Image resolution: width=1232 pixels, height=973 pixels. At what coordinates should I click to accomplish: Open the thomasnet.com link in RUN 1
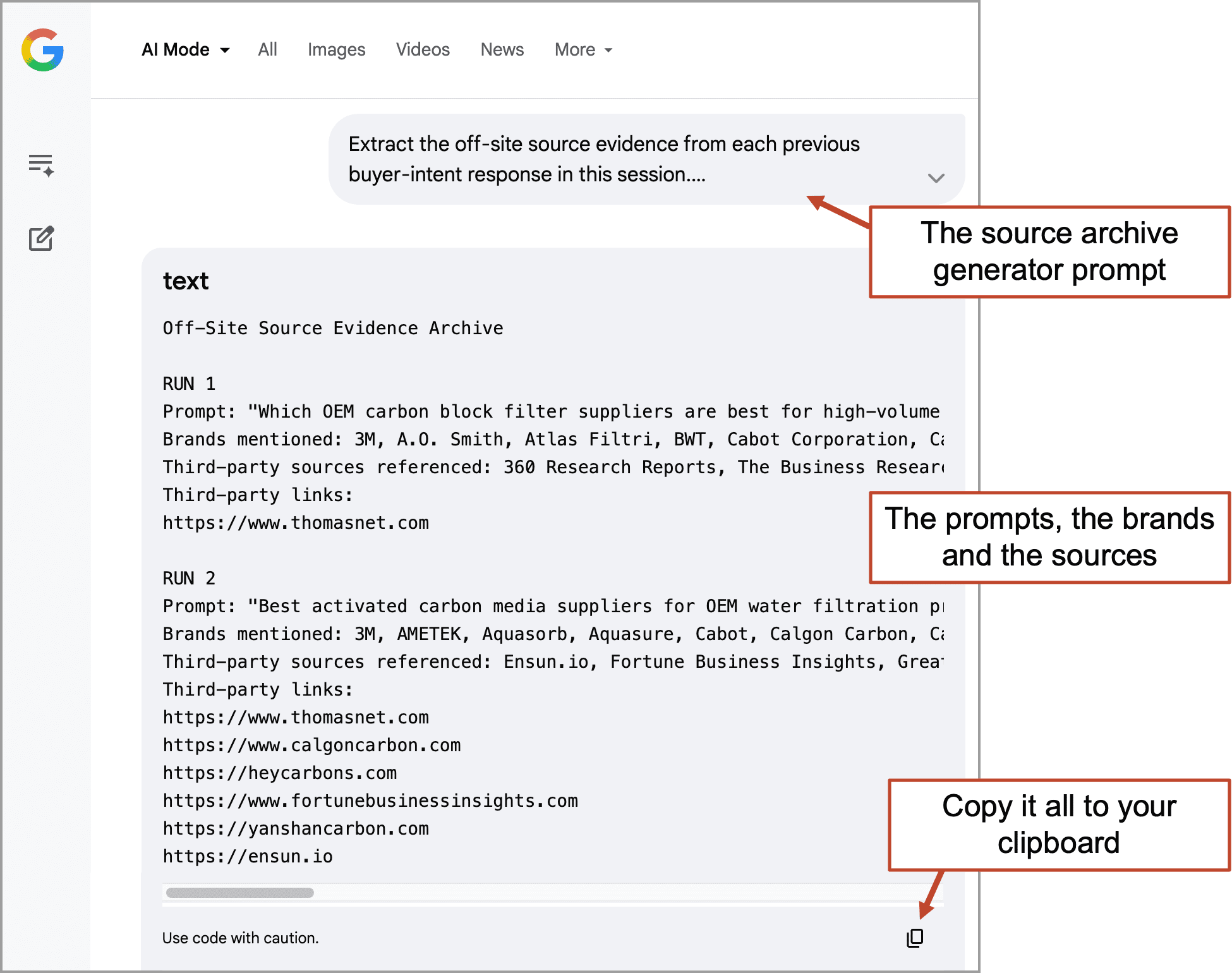tap(296, 522)
